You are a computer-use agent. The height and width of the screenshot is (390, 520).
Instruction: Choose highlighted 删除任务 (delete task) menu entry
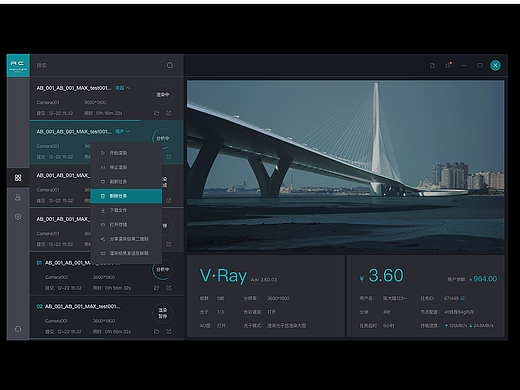pyautogui.click(x=126, y=196)
